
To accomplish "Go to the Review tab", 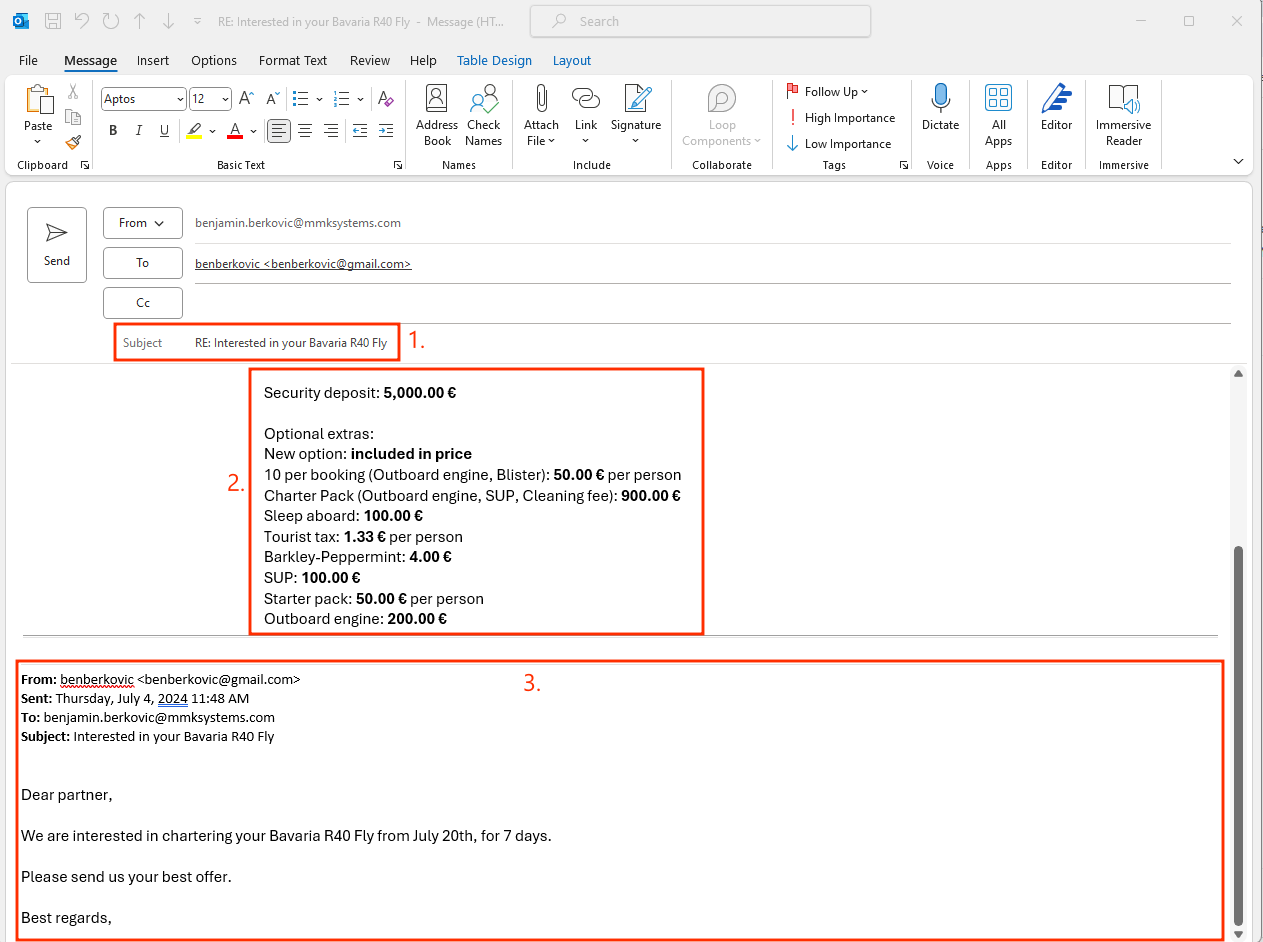I will tap(370, 61).
